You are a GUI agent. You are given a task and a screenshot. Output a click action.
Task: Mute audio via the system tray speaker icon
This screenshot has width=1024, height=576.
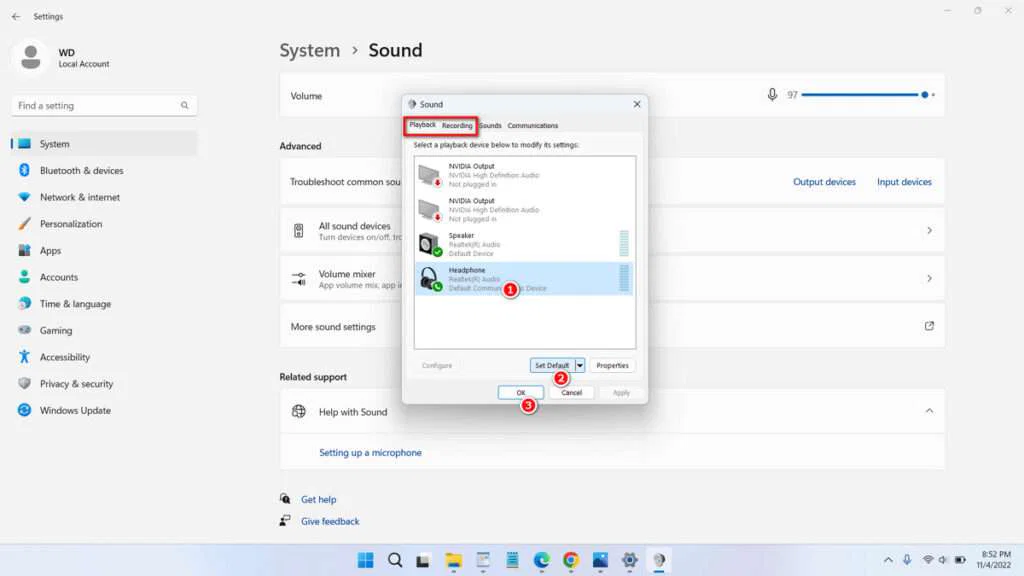(x=943, y=560)
